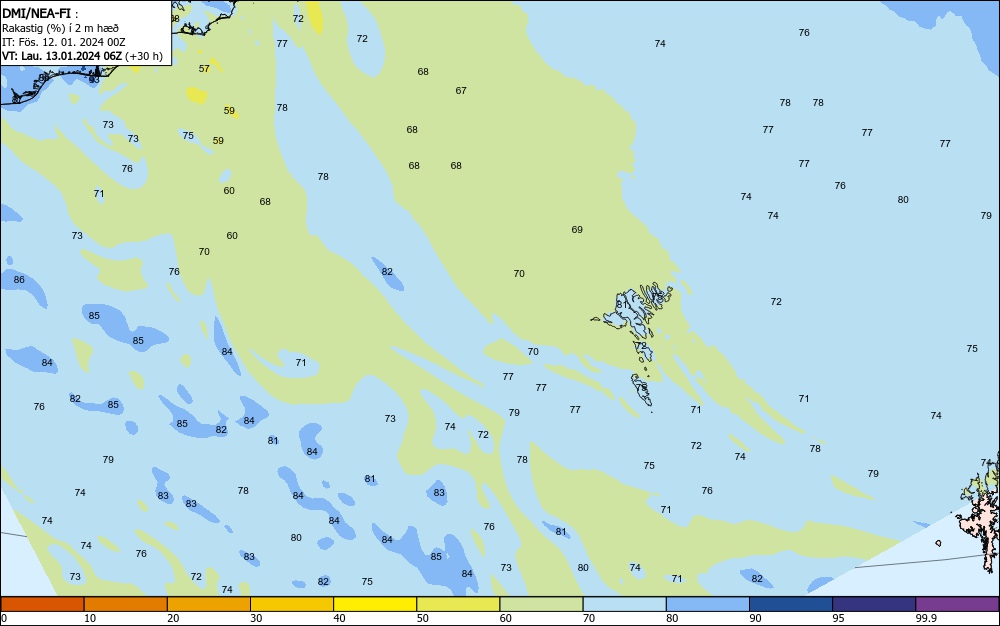1000x626 pixels.
Task: Choose the purple above-99.9 legend swatch
Action: click(x=957, y=604)
